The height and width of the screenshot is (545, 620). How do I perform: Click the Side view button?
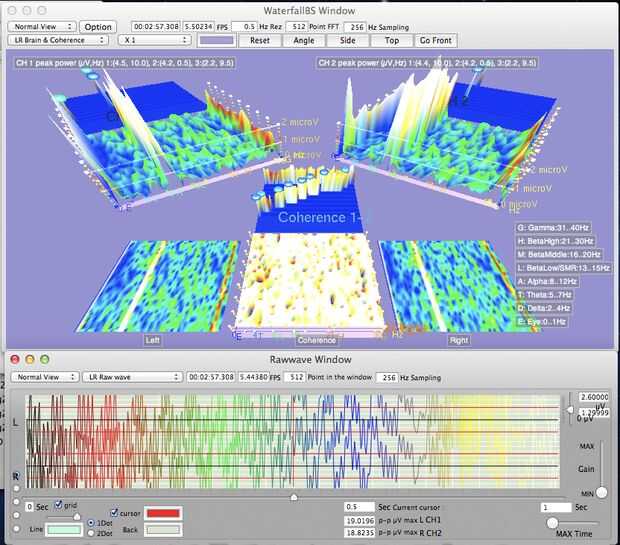coord(348,40)
